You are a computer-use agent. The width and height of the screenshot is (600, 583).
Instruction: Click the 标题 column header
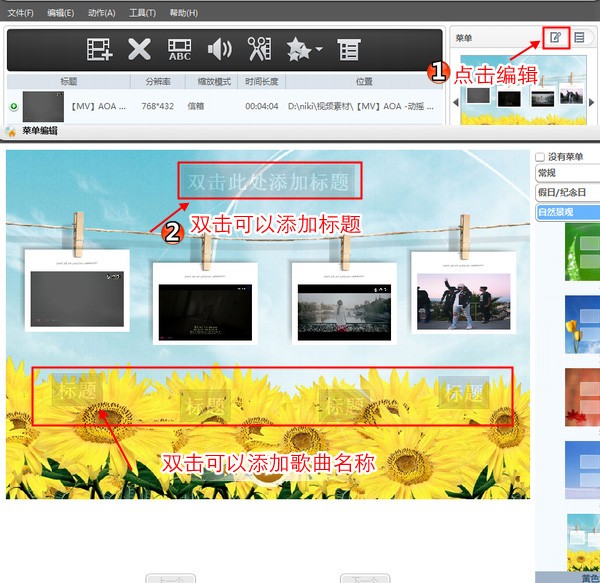tap(69, 81)
